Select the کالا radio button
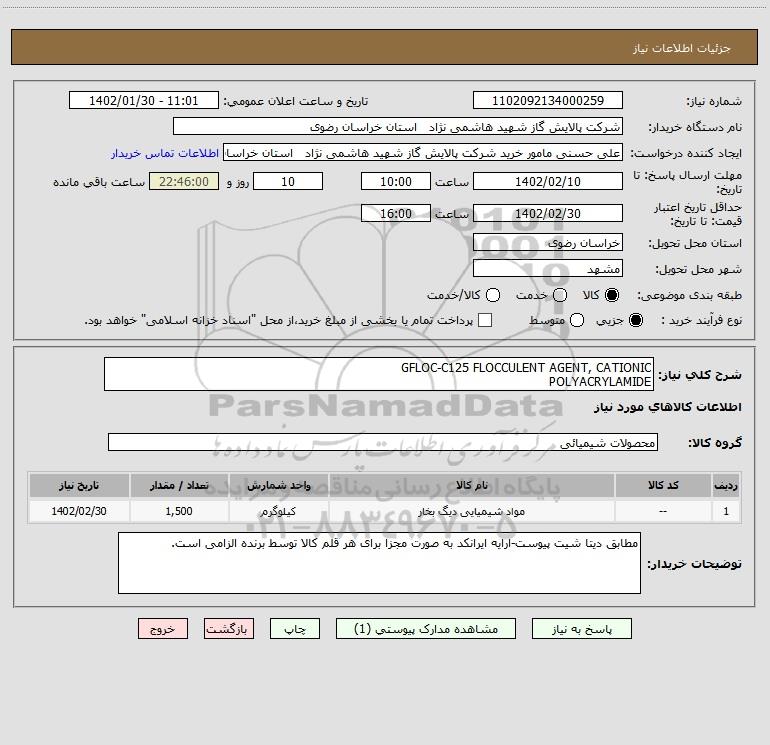 click(x=612, y=295)
